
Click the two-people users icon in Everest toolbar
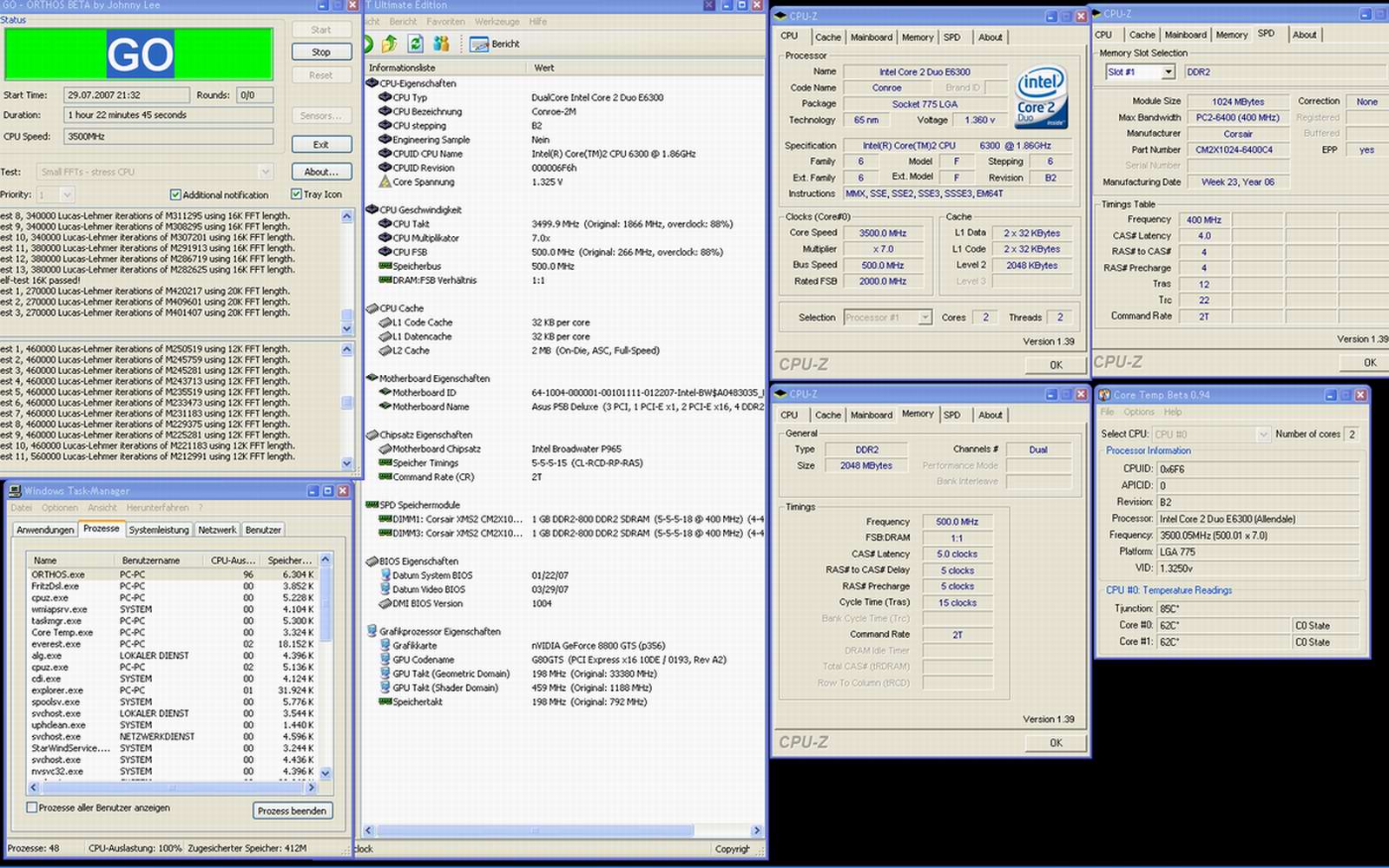(x=442, y=43)
